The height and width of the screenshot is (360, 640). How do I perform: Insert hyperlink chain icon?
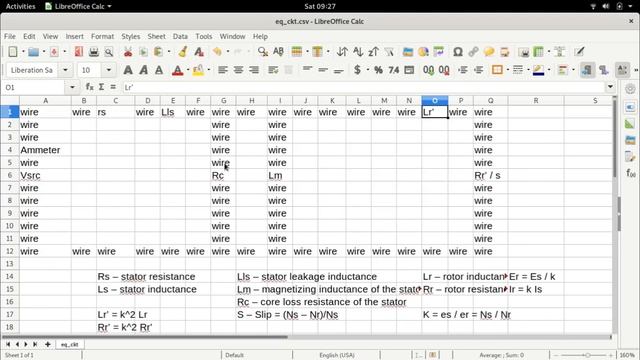pos(473,52)
